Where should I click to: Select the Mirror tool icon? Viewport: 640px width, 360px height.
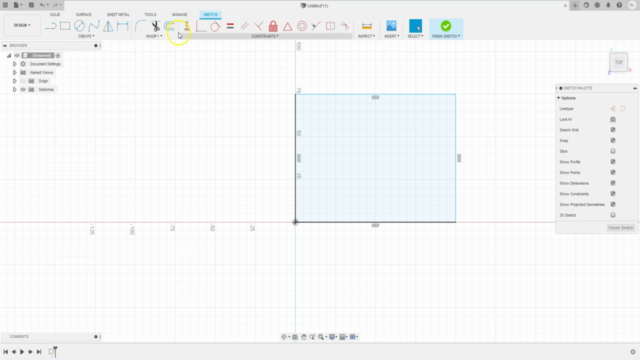tap(108, 26)
